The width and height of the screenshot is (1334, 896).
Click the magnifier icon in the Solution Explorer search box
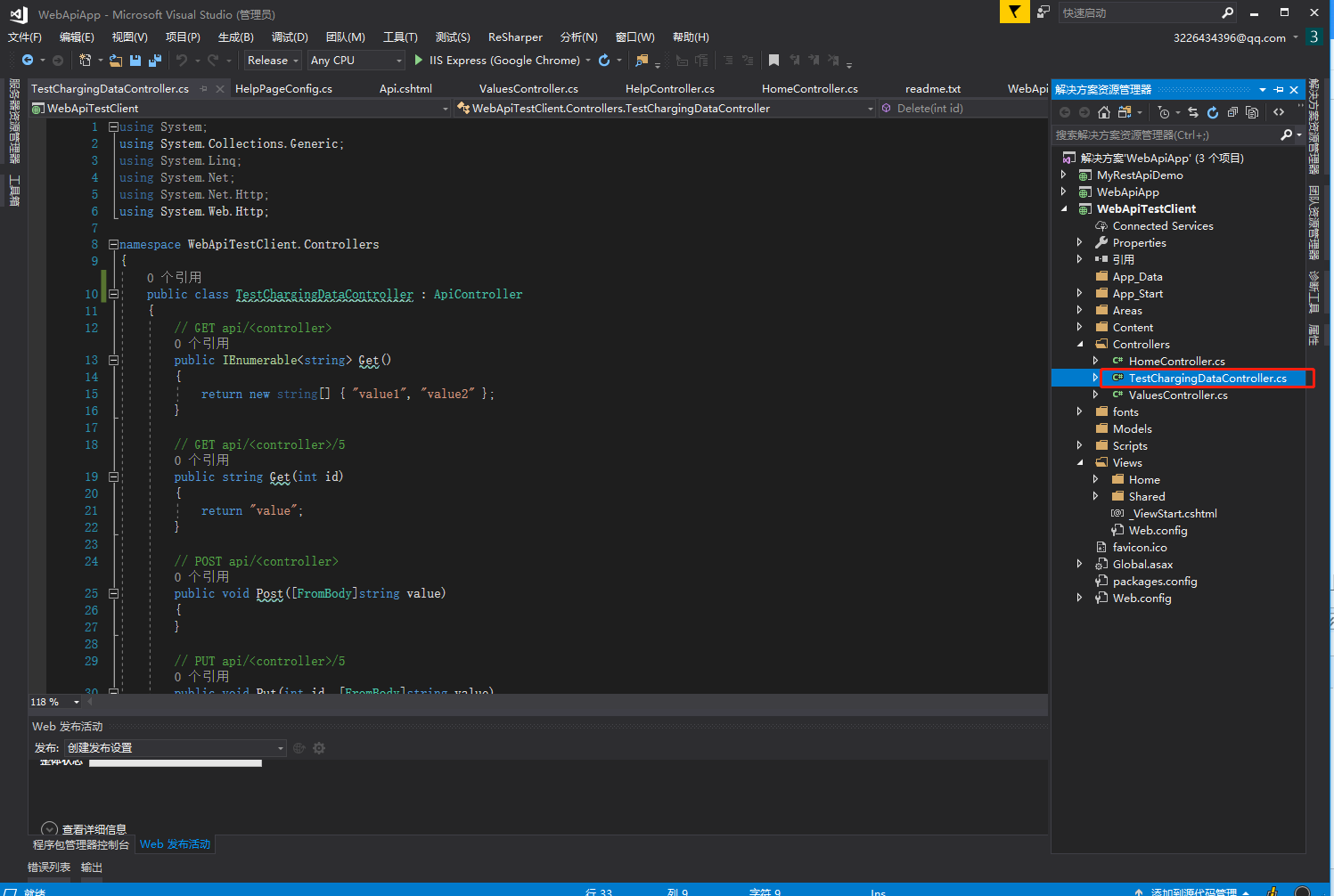tap(1286, 135)
